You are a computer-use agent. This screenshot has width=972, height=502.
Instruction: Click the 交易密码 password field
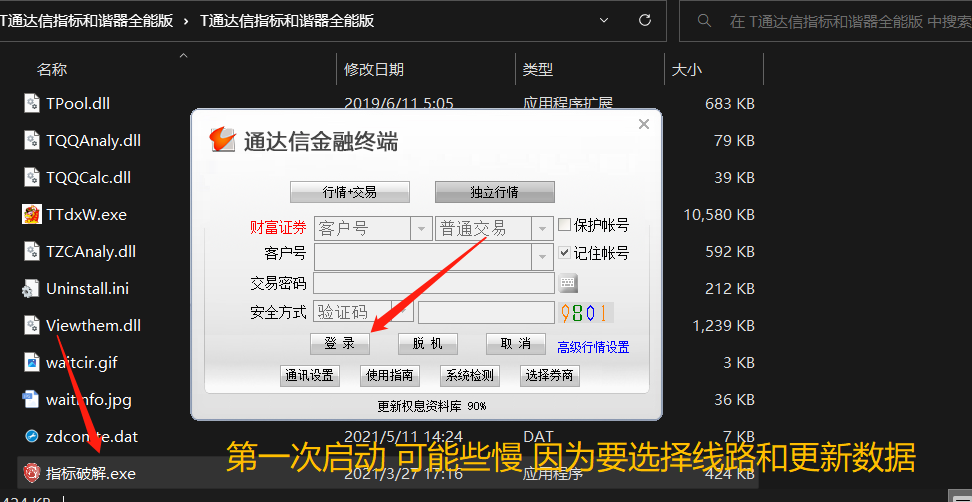434,283
